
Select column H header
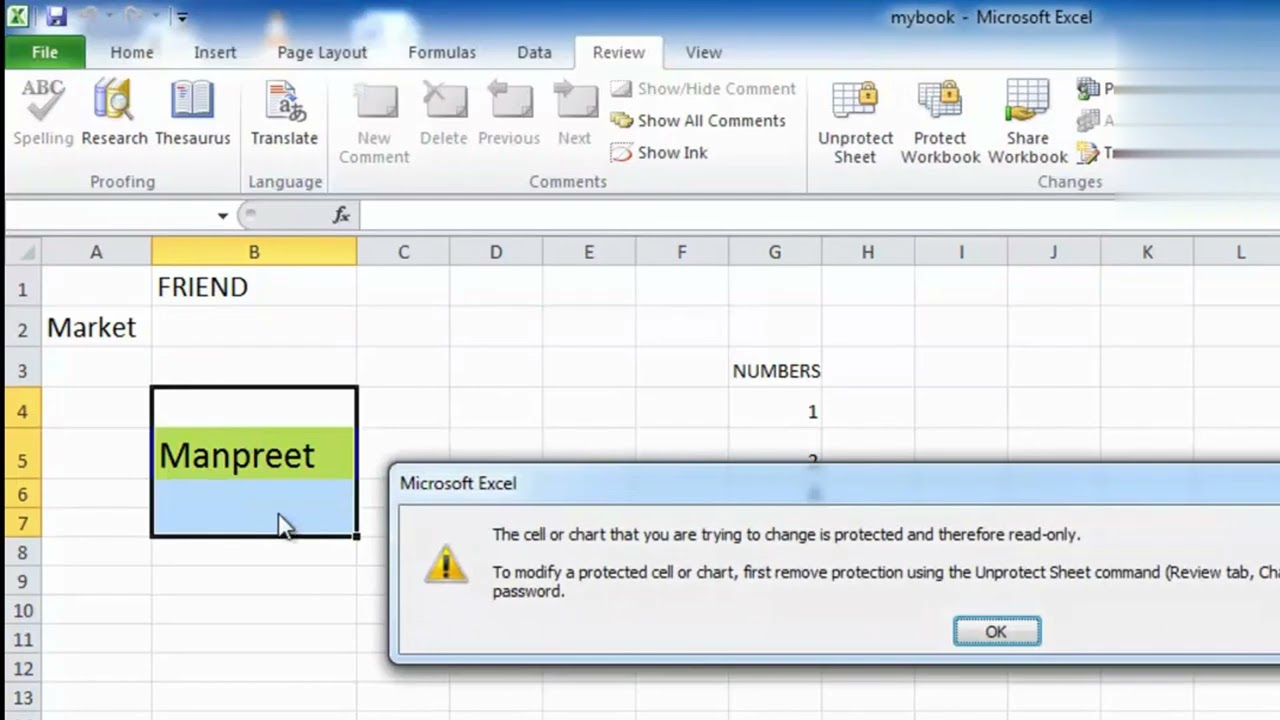(868, 253)
